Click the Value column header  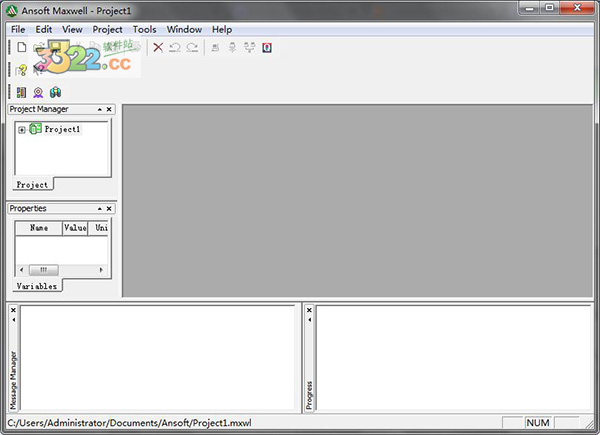pos(75,228)
